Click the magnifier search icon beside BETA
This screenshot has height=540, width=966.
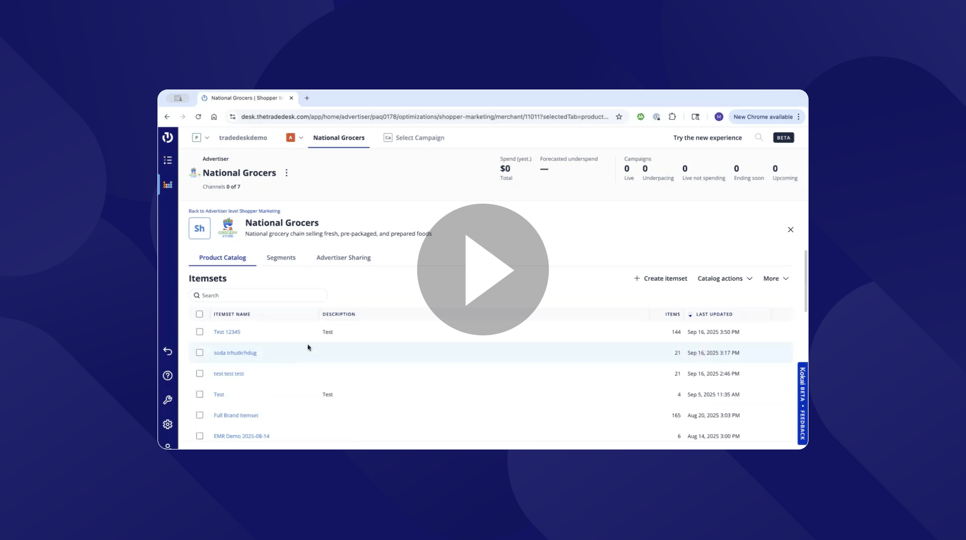pos(759,138)
